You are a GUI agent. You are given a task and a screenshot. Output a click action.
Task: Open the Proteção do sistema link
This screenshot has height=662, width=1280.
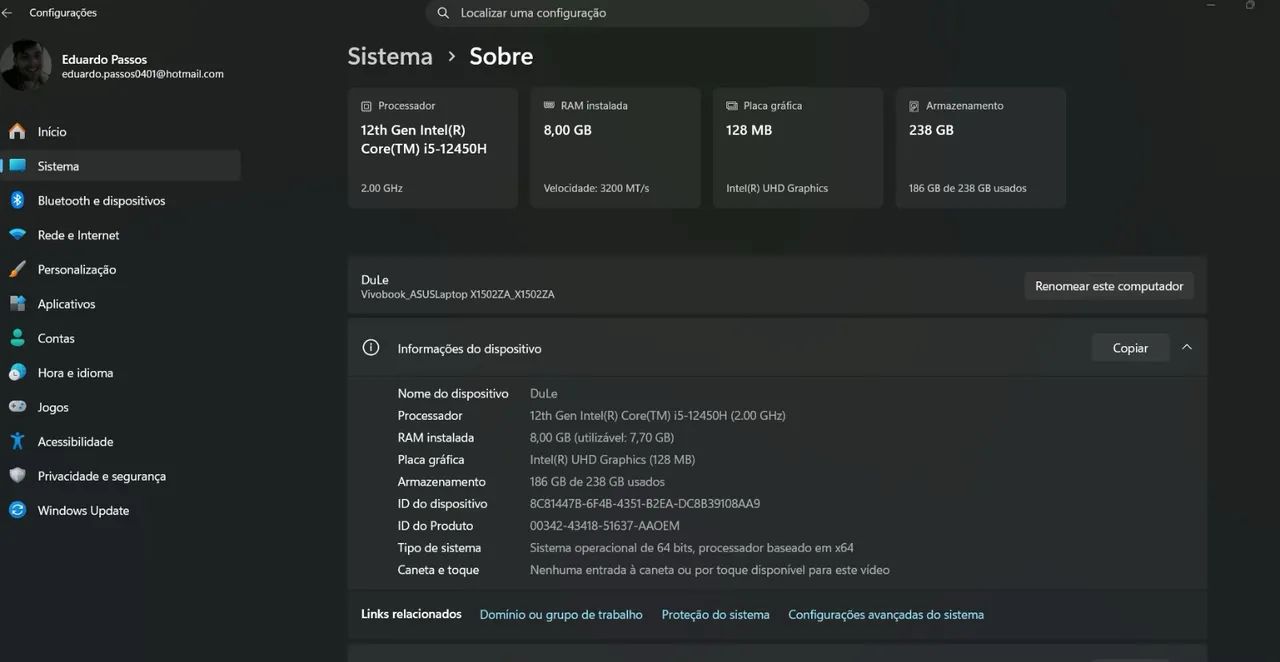pyautogui.click(x=716, y=615)
